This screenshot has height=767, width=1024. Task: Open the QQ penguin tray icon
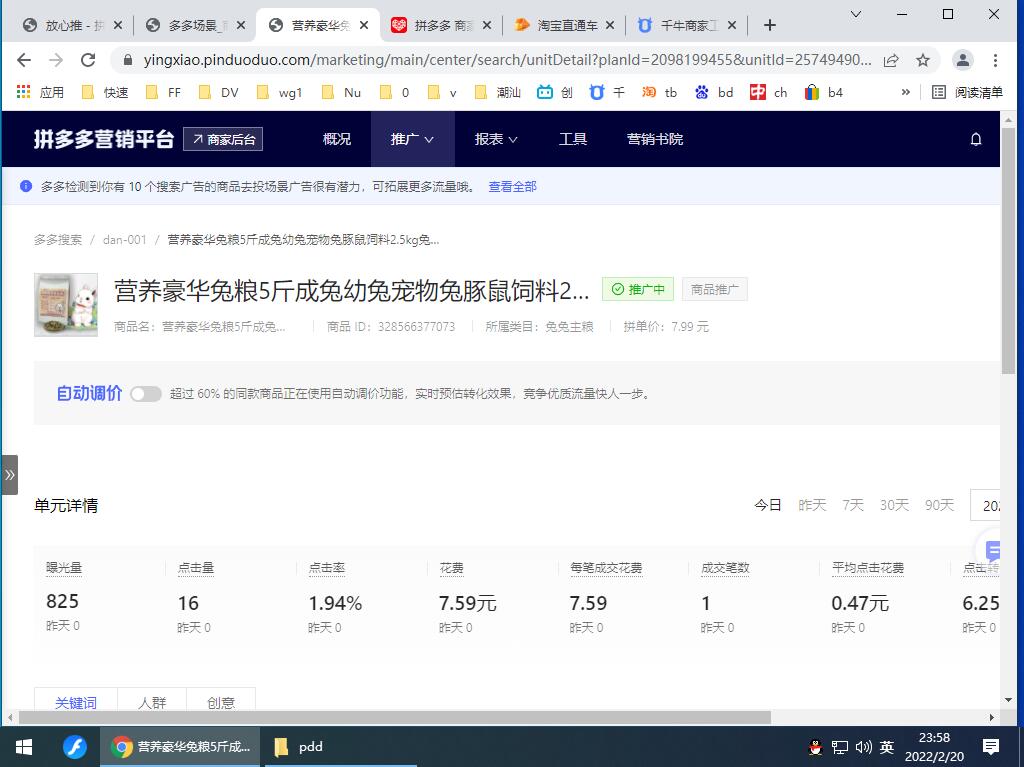click(815, 747)
